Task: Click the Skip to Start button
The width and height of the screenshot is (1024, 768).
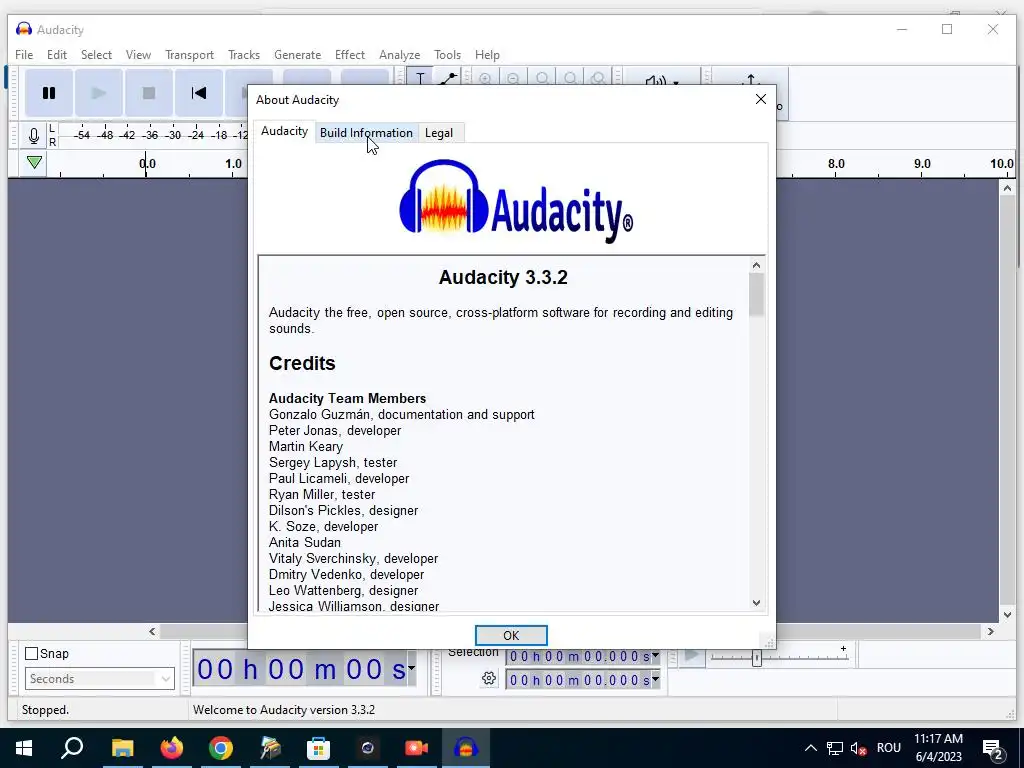Action: pos(199,93)
